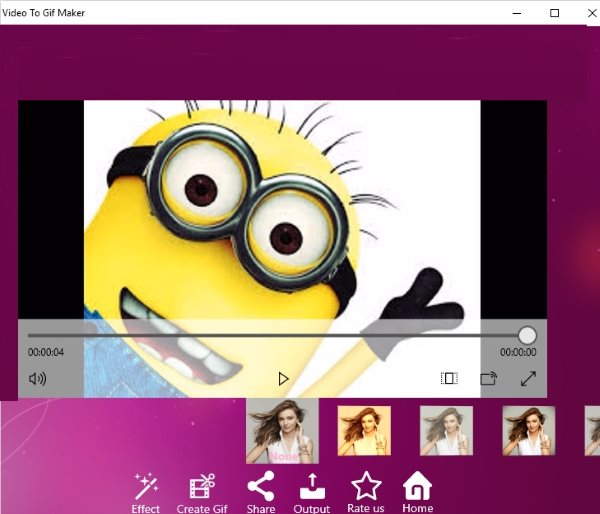This screenshot has width=600, height=514.
Task: Click the middle of the seek bar track
Action: 277,335
